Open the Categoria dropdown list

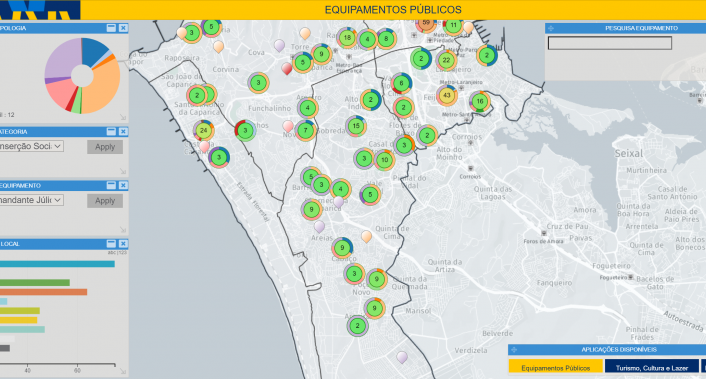31,146
